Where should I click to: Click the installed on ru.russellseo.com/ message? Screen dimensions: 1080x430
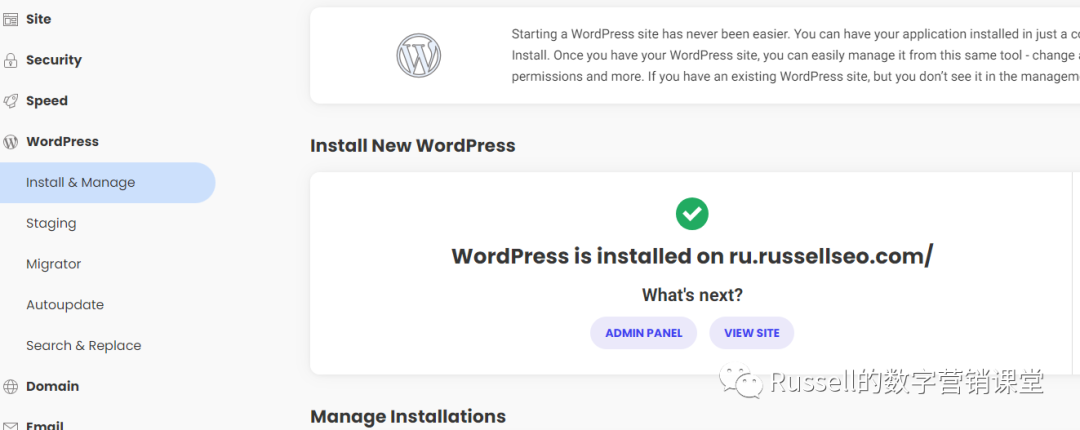[x=691, y=256]
